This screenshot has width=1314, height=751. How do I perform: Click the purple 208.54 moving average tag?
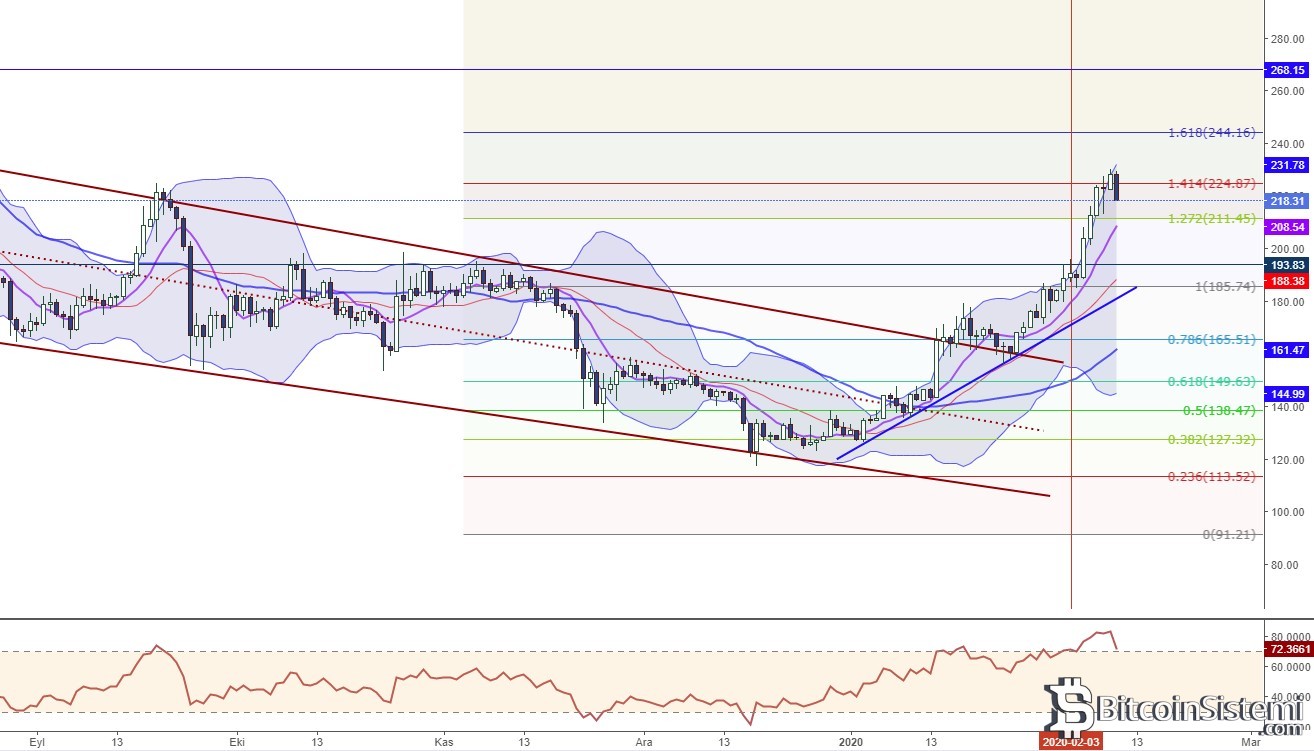[x=1286, y=228]
